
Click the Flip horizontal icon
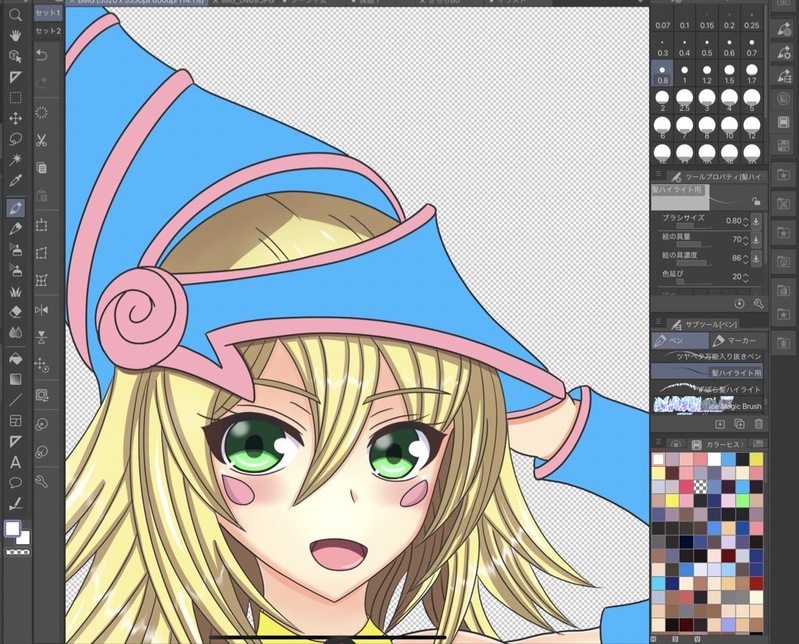tap(42, 310)
